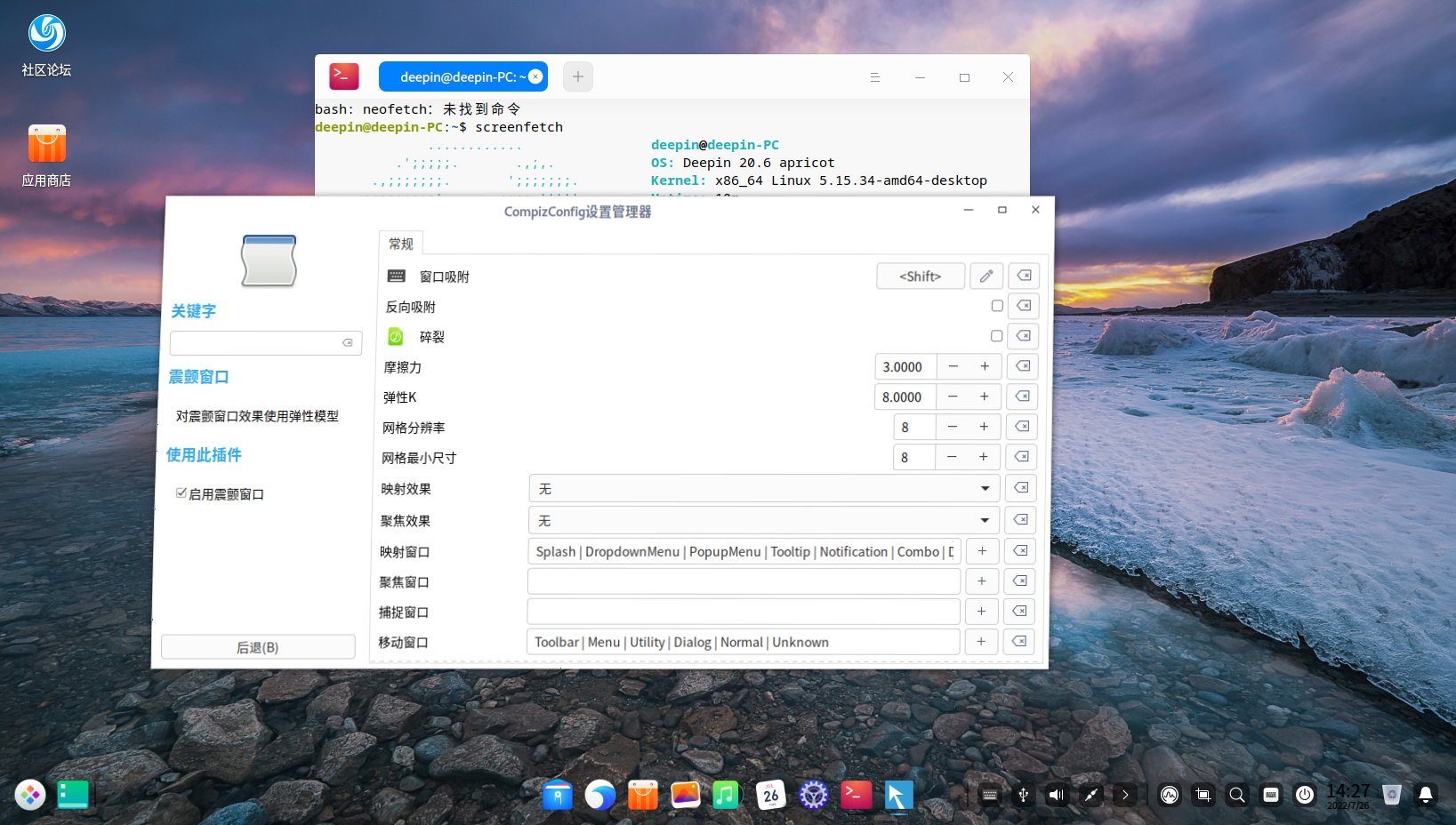Launch the web browser from dock

click(600, 795)
